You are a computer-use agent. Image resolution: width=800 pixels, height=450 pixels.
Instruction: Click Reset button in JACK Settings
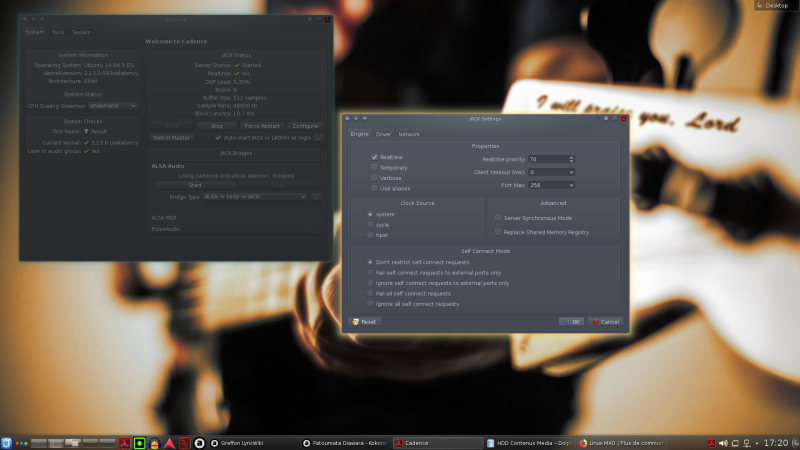point(364,322)
